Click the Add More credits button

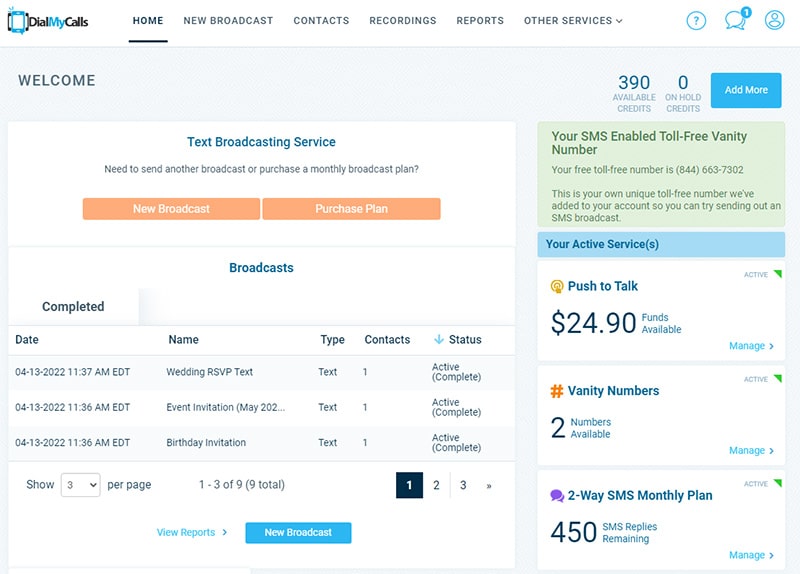pos(746,90)
